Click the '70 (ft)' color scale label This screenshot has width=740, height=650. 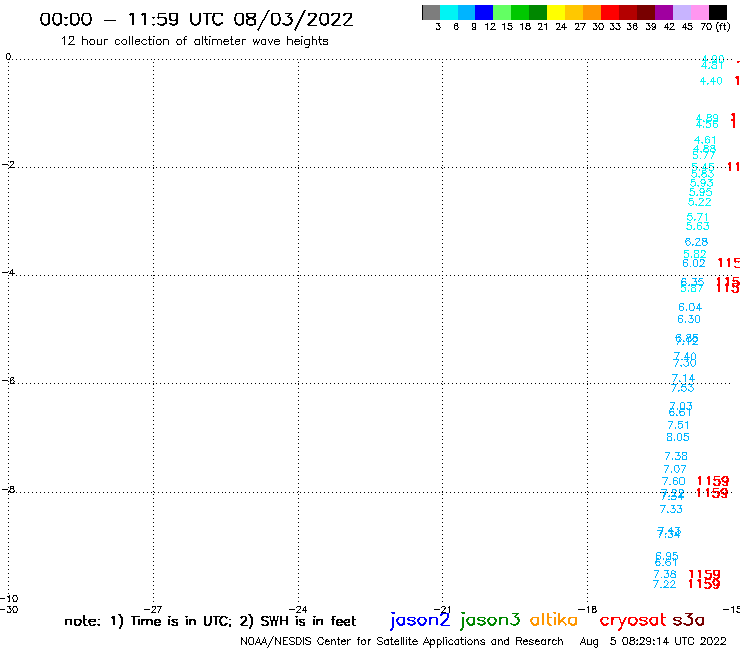(x=715, y=27)
